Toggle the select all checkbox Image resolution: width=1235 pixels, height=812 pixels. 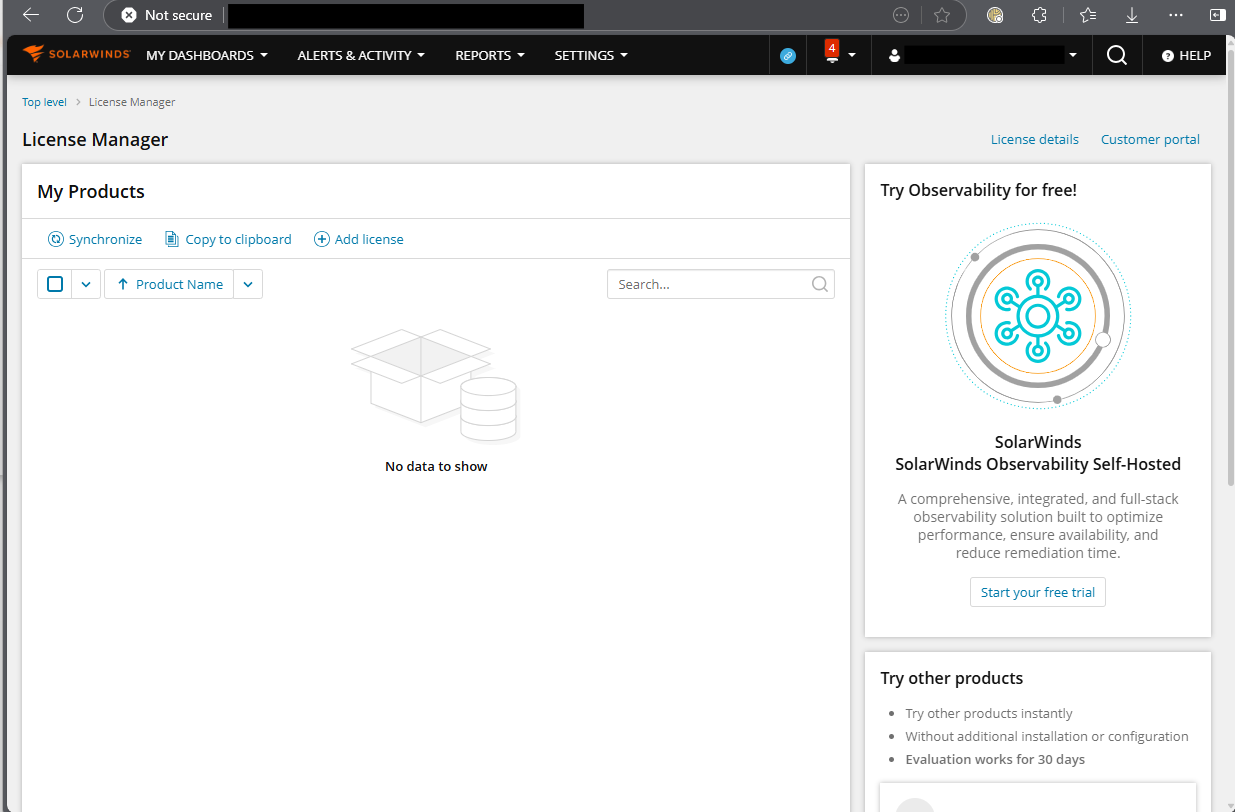click(x=55, y=284)
